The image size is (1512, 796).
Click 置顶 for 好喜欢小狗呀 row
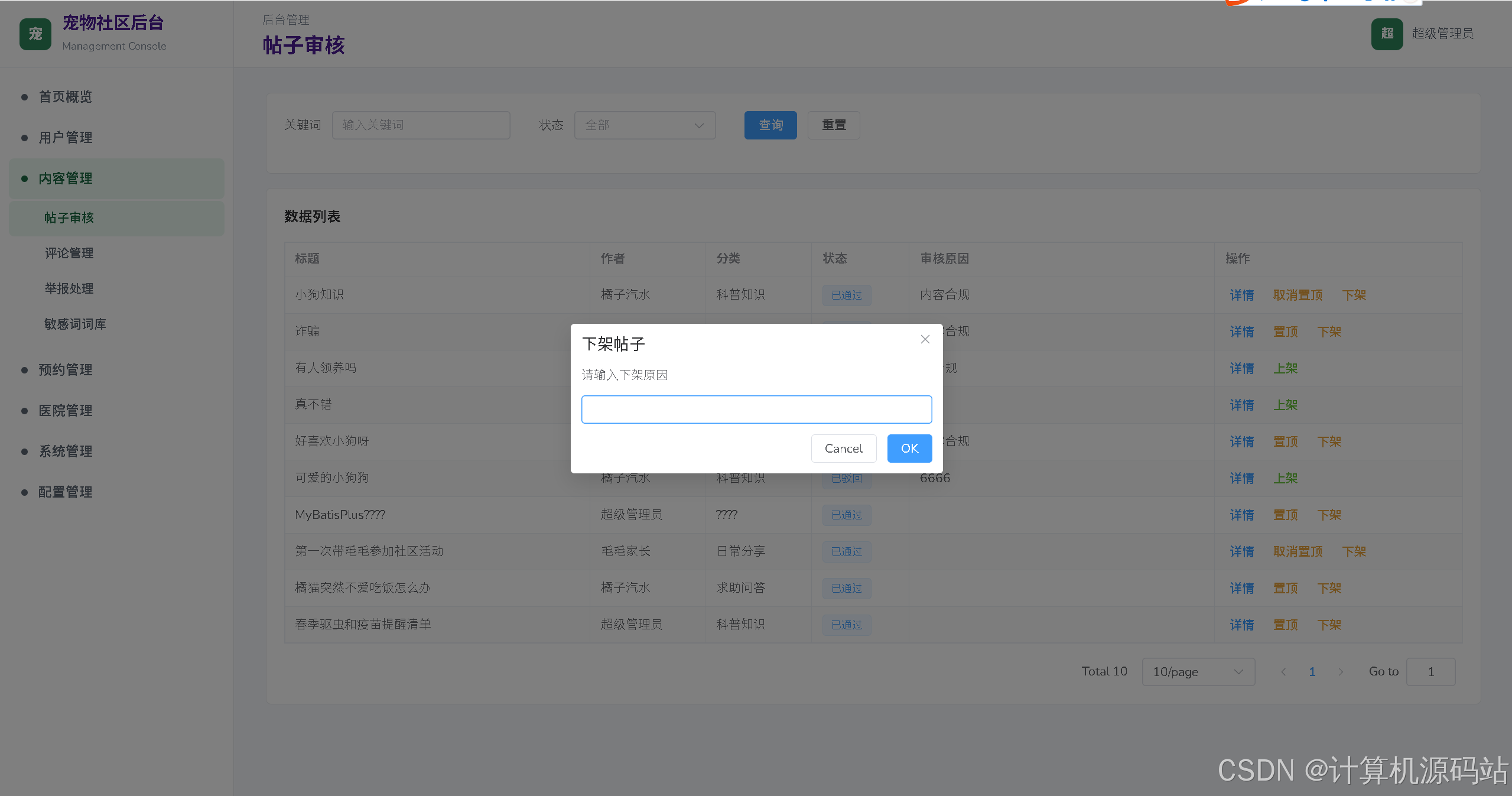coord(1285,441)
